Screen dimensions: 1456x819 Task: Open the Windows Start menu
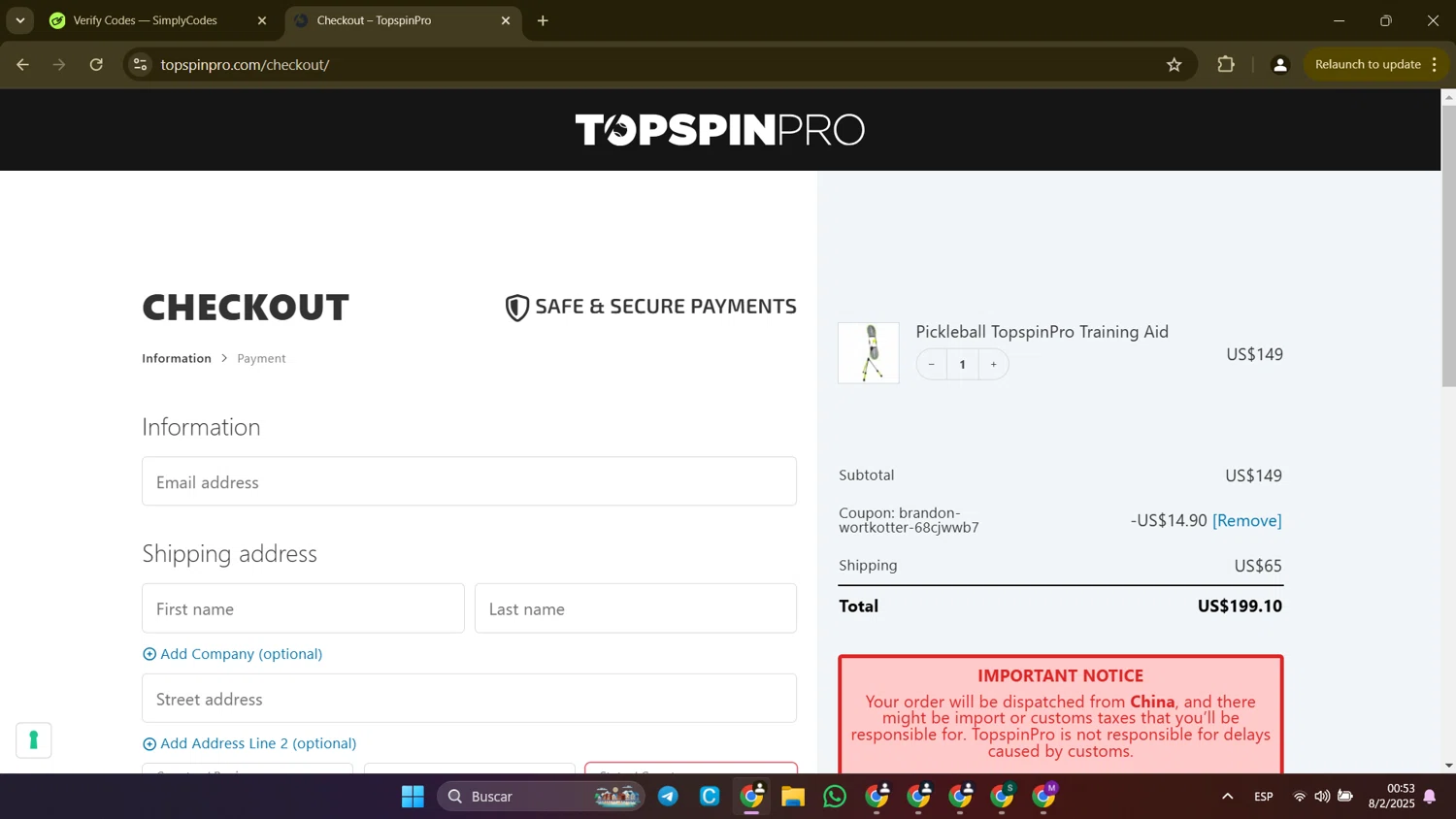click(413, 797)
